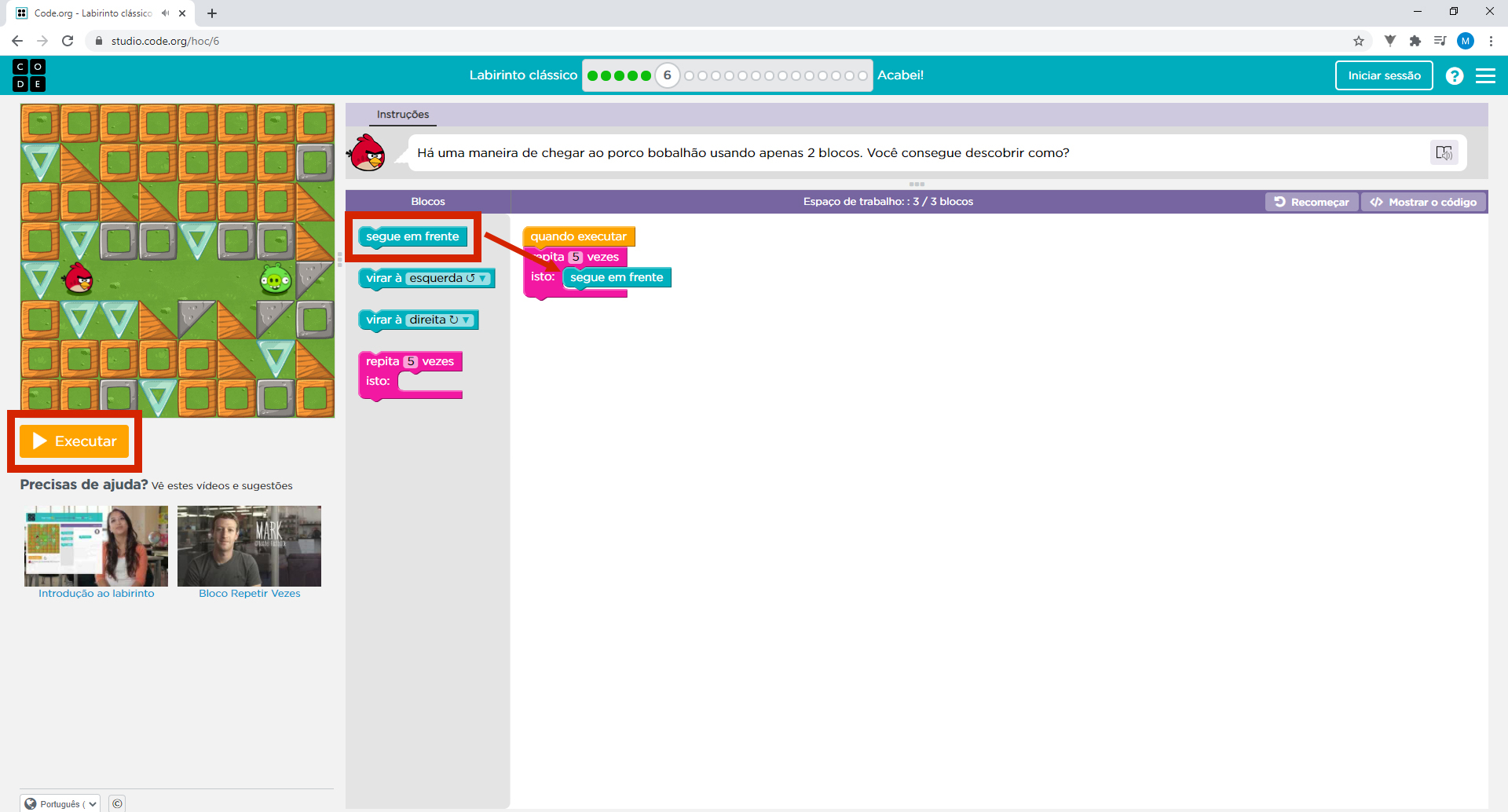Edit the repeat count 5 in workspace block
Screen dimensions: 1508x812
[x=576, y=257]
